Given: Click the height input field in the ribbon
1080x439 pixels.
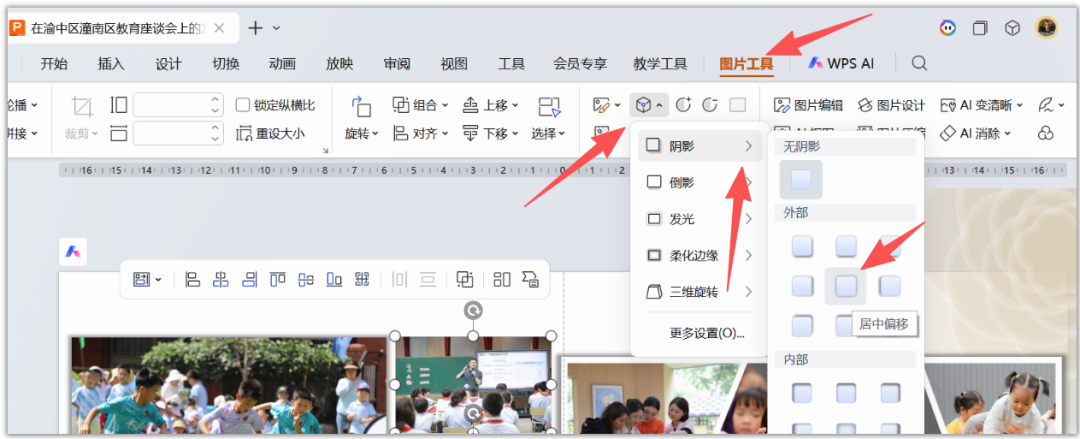Looking at the screenshot, I should 178,105.
